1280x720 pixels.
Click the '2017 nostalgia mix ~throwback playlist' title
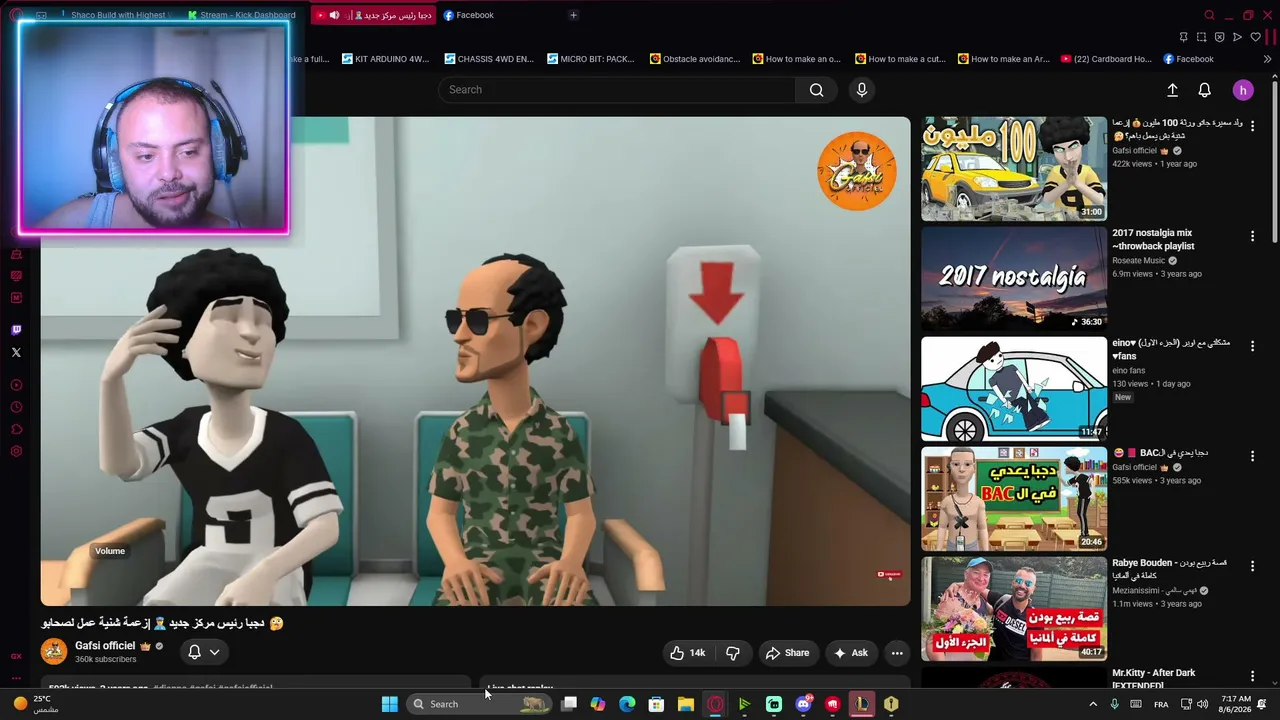(x=1153, y=239)
